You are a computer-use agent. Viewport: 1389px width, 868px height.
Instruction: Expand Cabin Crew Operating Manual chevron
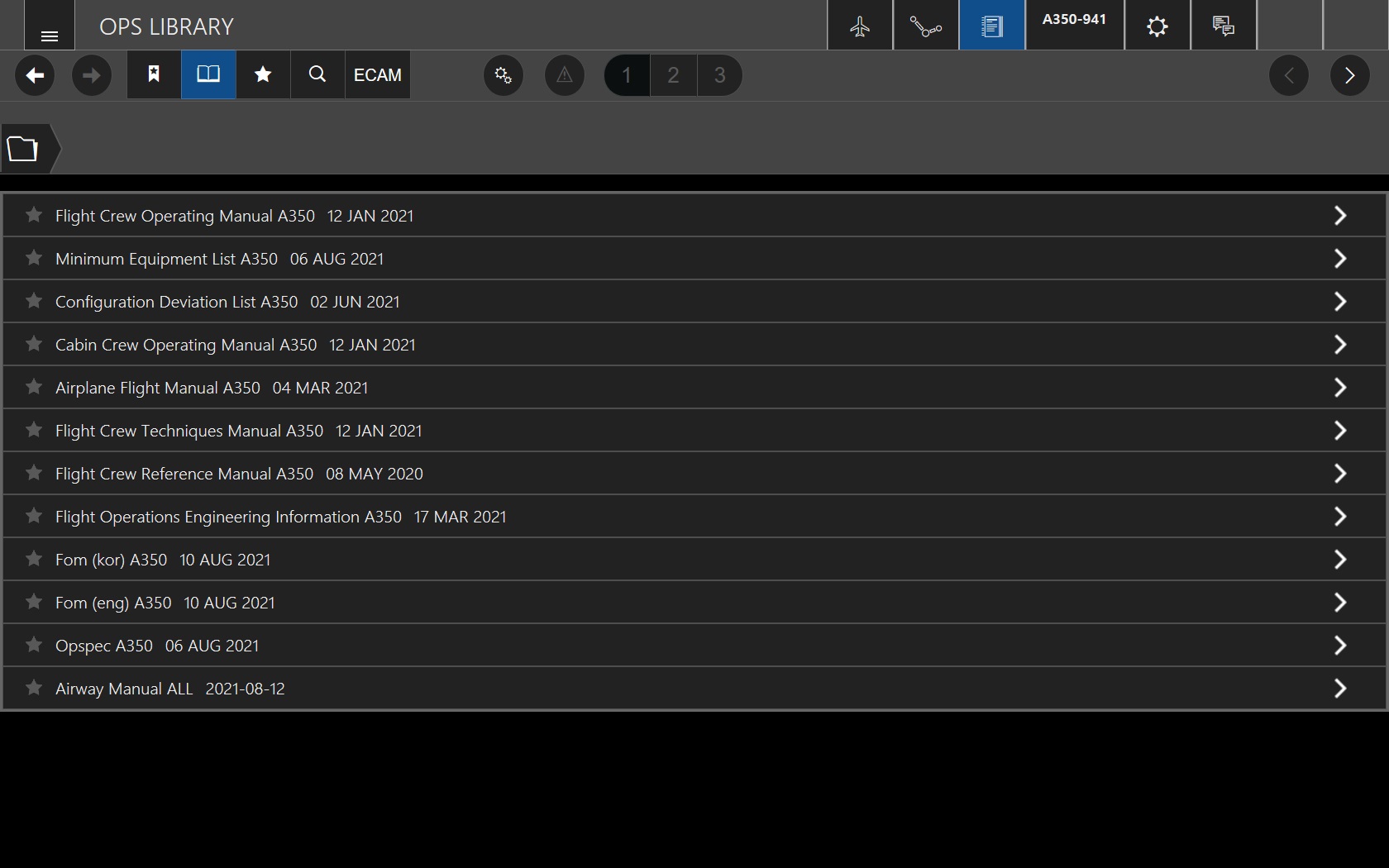[x=1340, y=345]
